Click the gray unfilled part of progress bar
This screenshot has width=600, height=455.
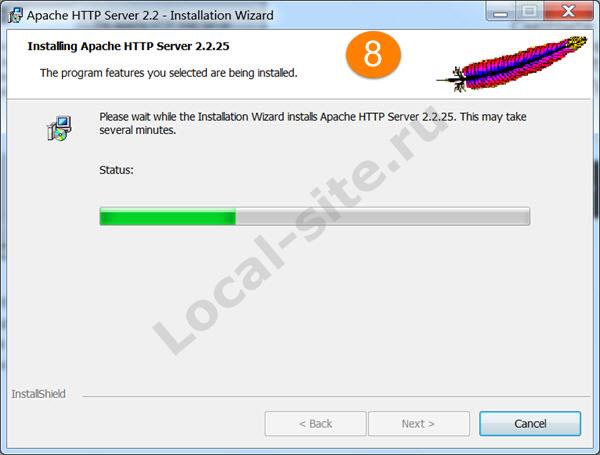tap(383, 217)
